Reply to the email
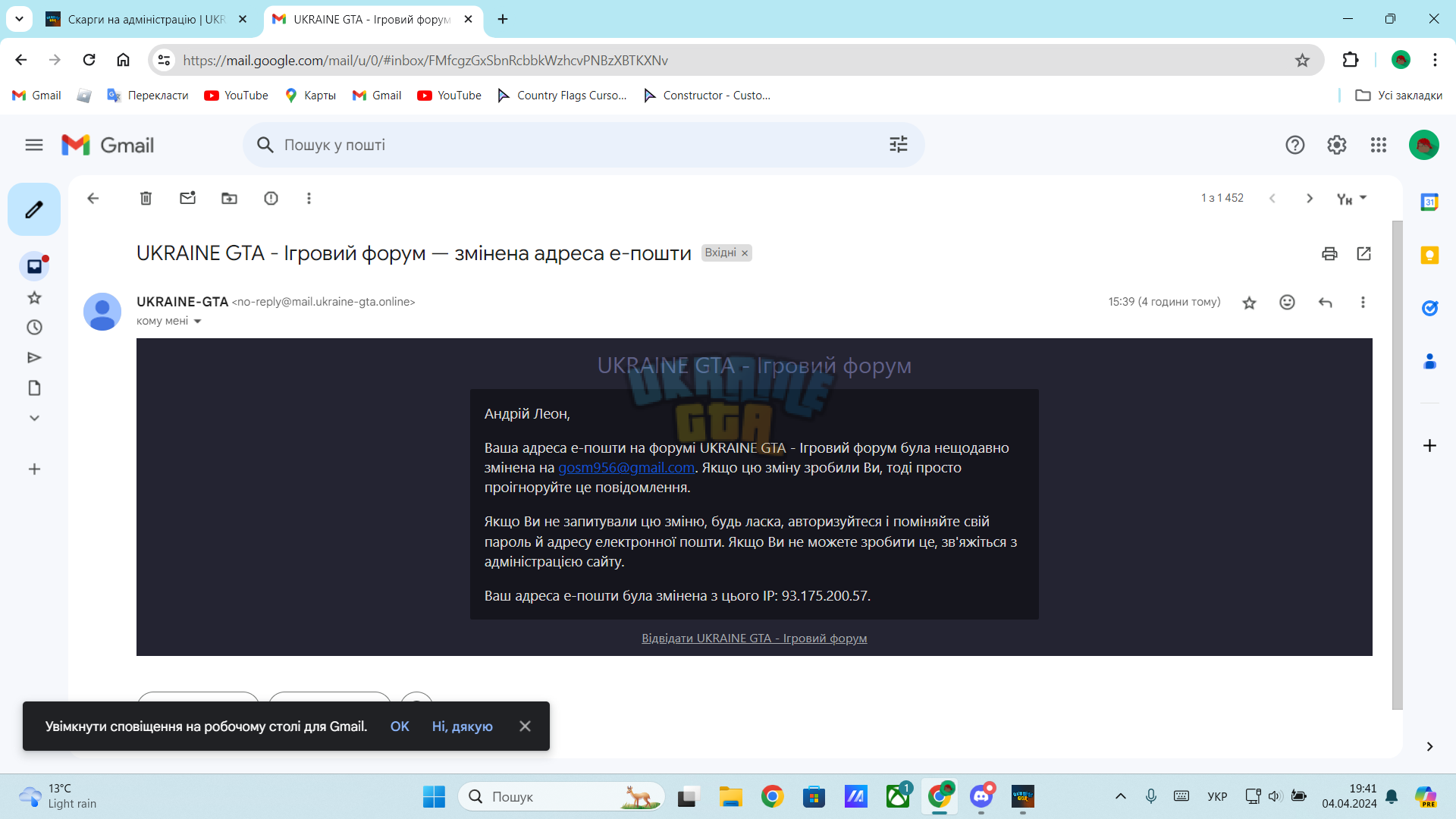 click(x=1326, y=303)
